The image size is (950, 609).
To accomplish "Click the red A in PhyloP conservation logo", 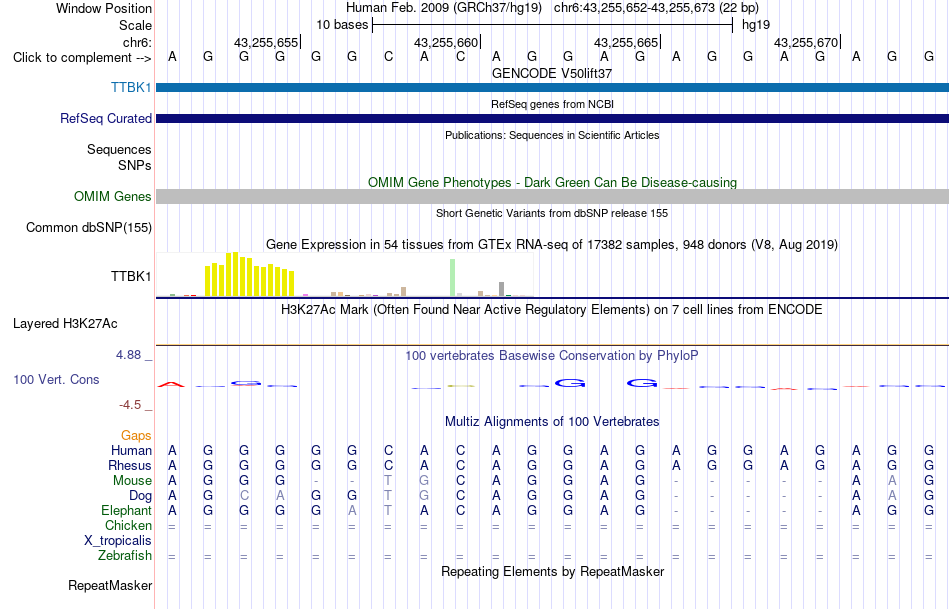I will click(171, 384).
